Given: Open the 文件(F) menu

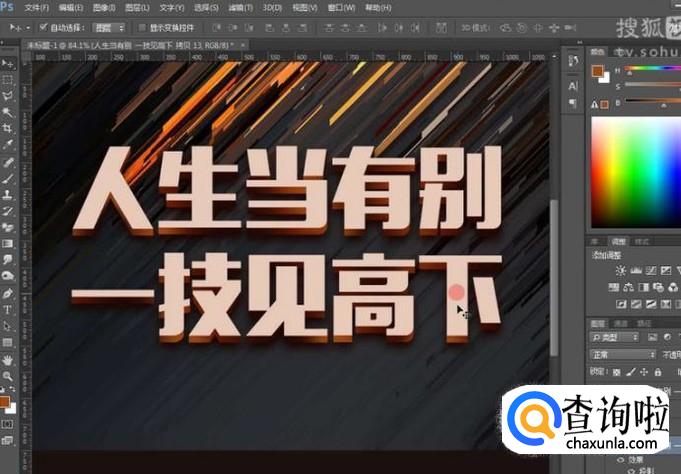Looking at the screenshot, I should [x=37, y=8].
